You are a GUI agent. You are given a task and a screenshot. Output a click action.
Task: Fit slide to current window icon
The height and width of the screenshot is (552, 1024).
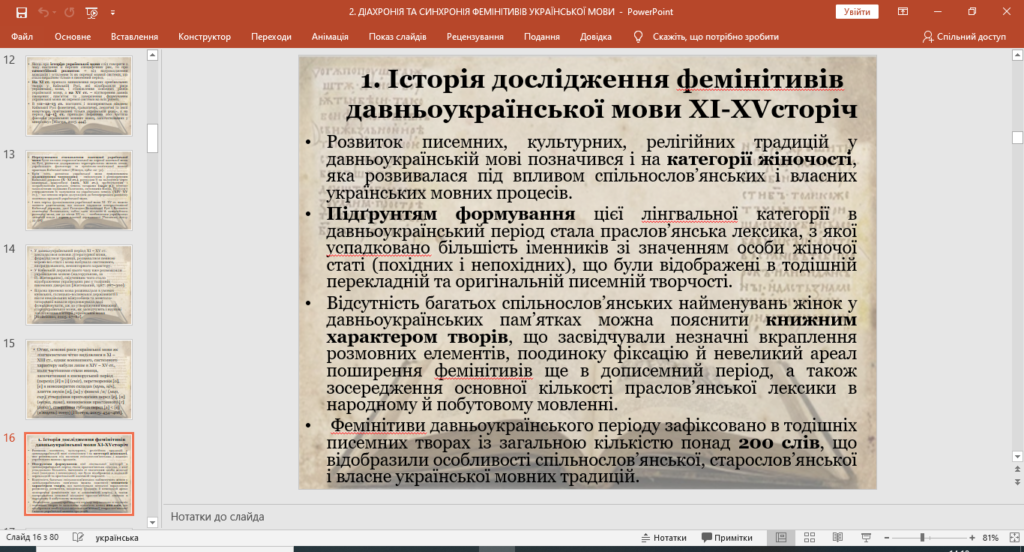1014,538
